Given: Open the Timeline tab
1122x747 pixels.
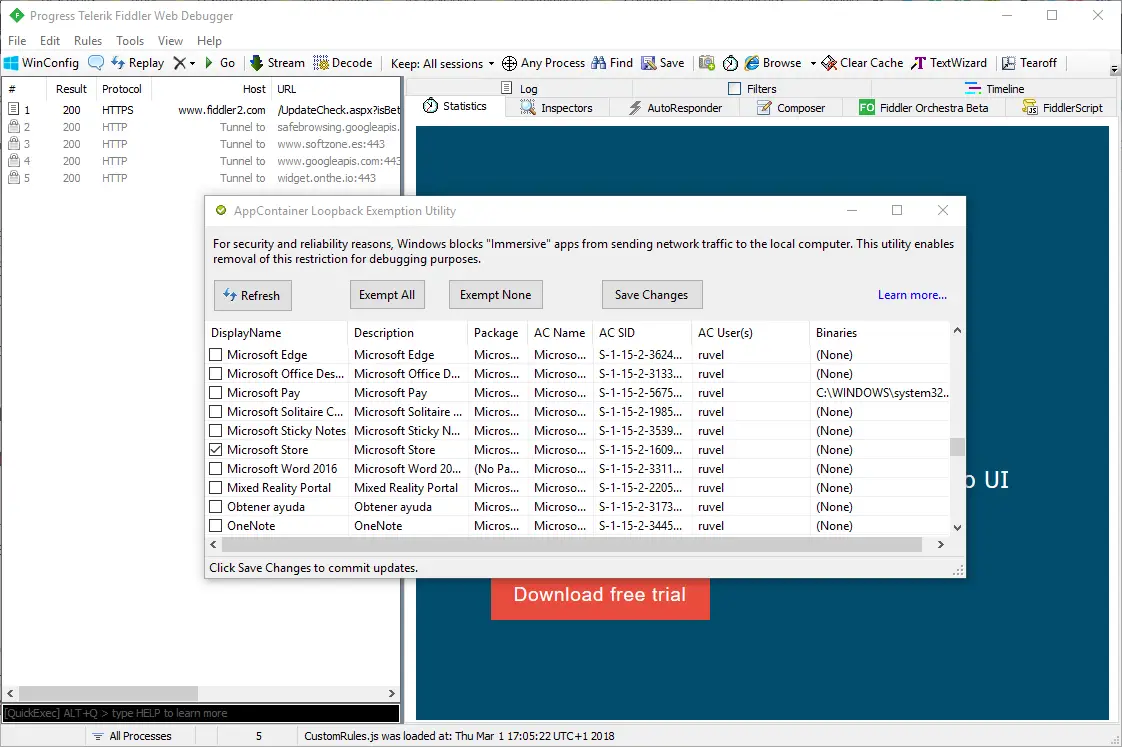Looking at the screenshot, I should (x=995, y=88).
